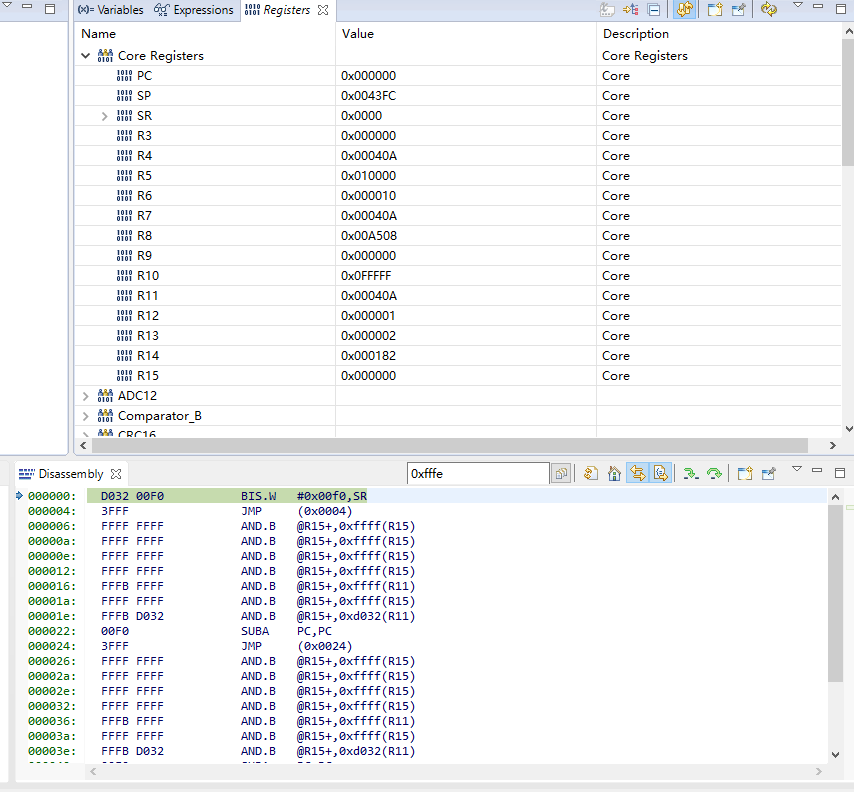Click Collapse All icon in Registers toolbar
This screenshot has height=792, width=854.
654,10
